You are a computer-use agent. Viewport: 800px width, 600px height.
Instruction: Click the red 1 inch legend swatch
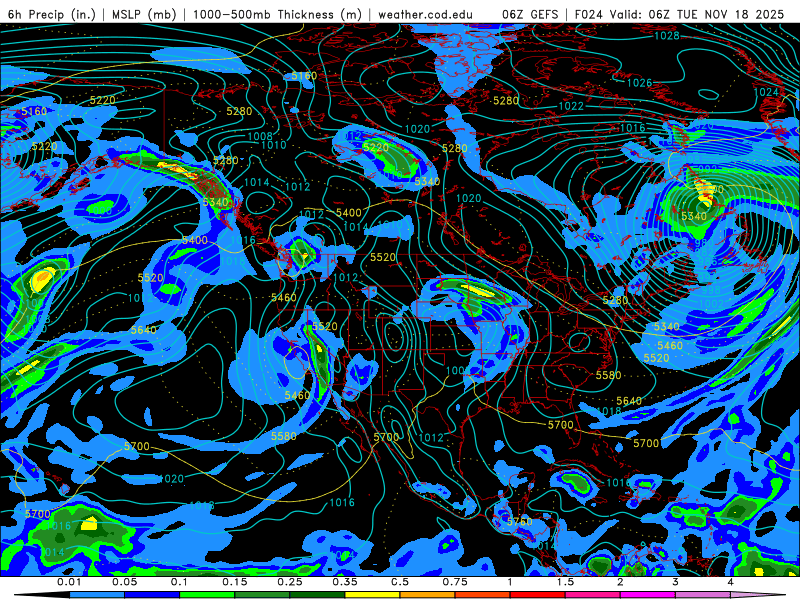click(x=538, y=595)
